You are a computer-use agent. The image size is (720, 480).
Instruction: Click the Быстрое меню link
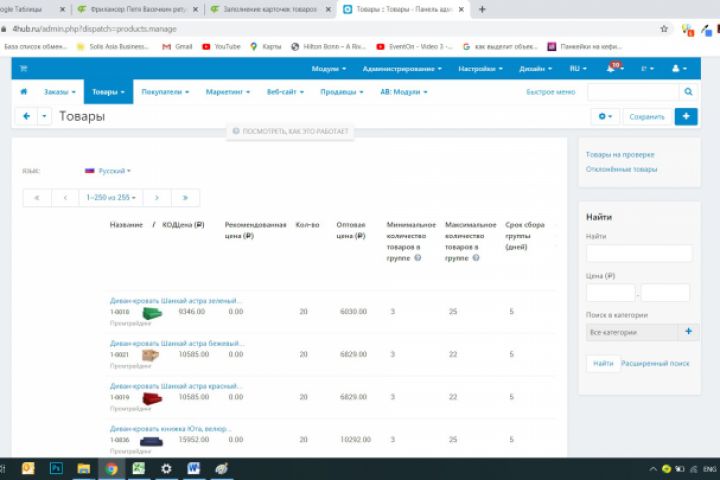coord(551,92)
